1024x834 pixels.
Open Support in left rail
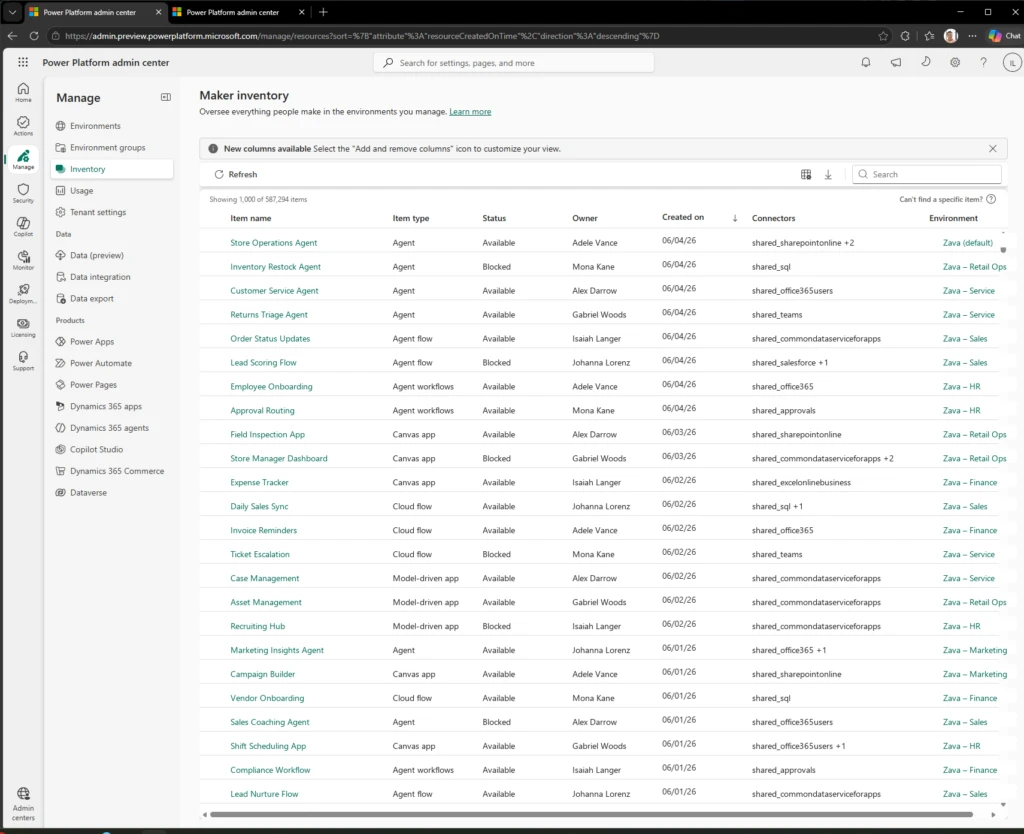[23, 361]
